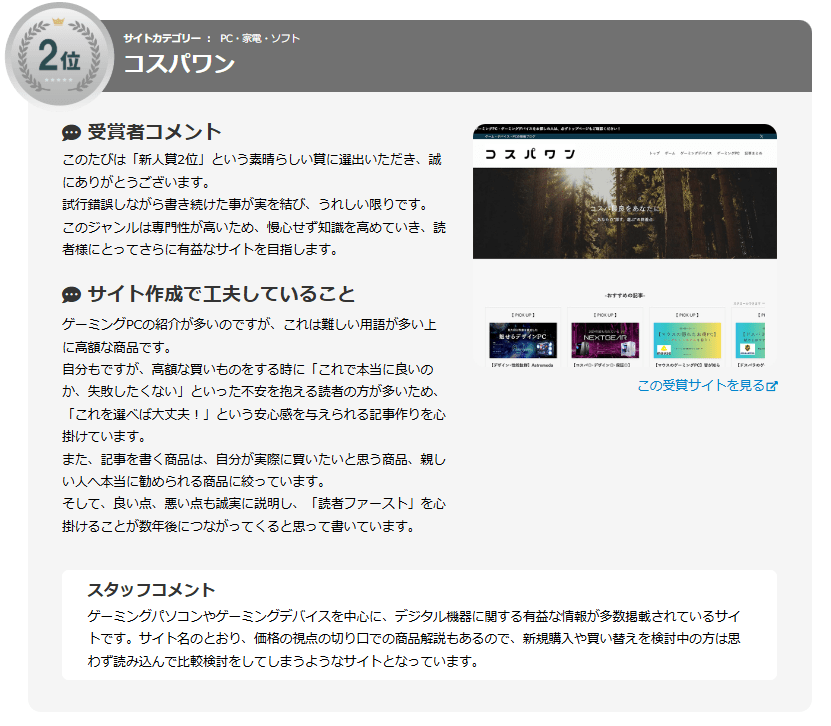Open the 魅せるデザインPC pick-up card
Screen dimensions: 831x726
(522, 338)
